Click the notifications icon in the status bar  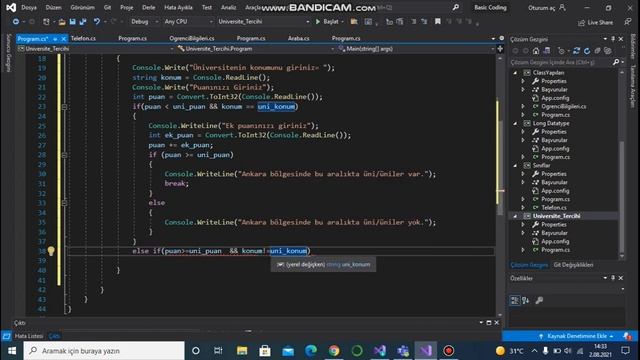(x=627, y=336)
